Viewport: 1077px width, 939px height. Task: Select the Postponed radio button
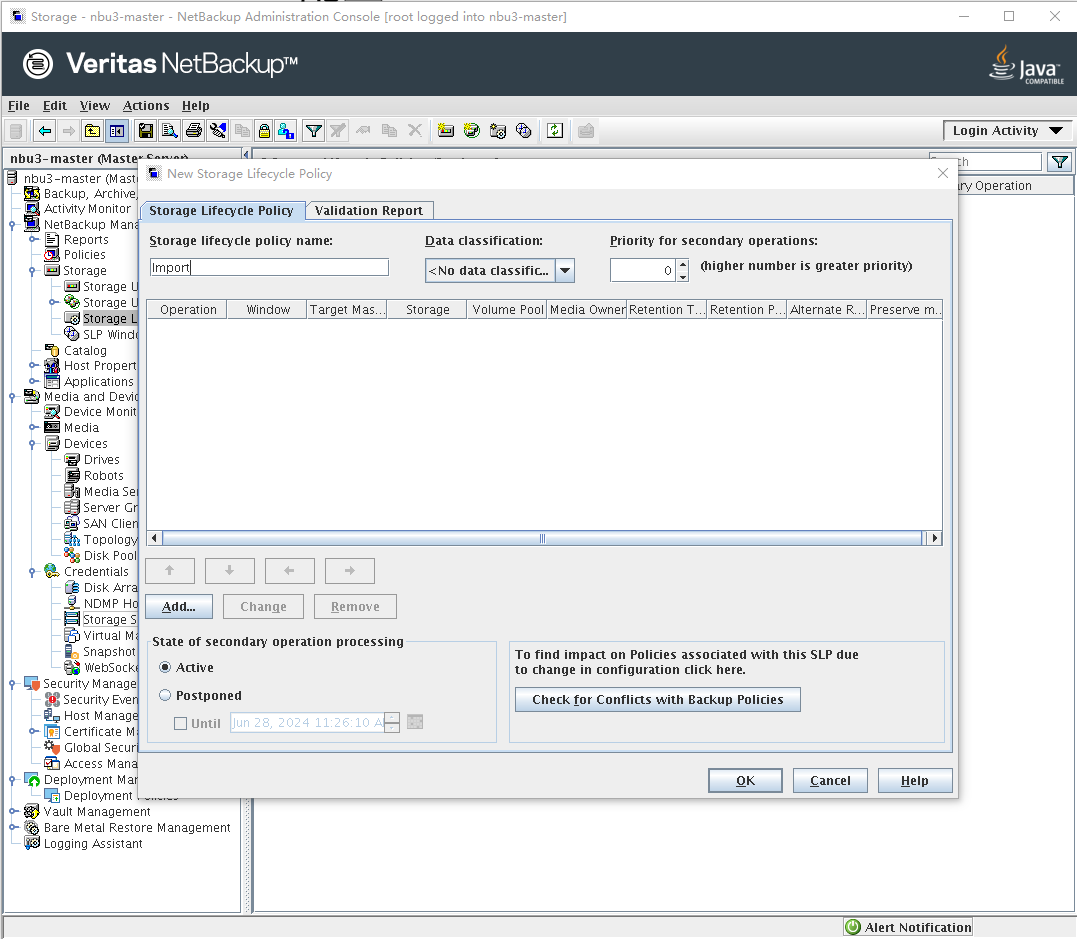(165, 696)
